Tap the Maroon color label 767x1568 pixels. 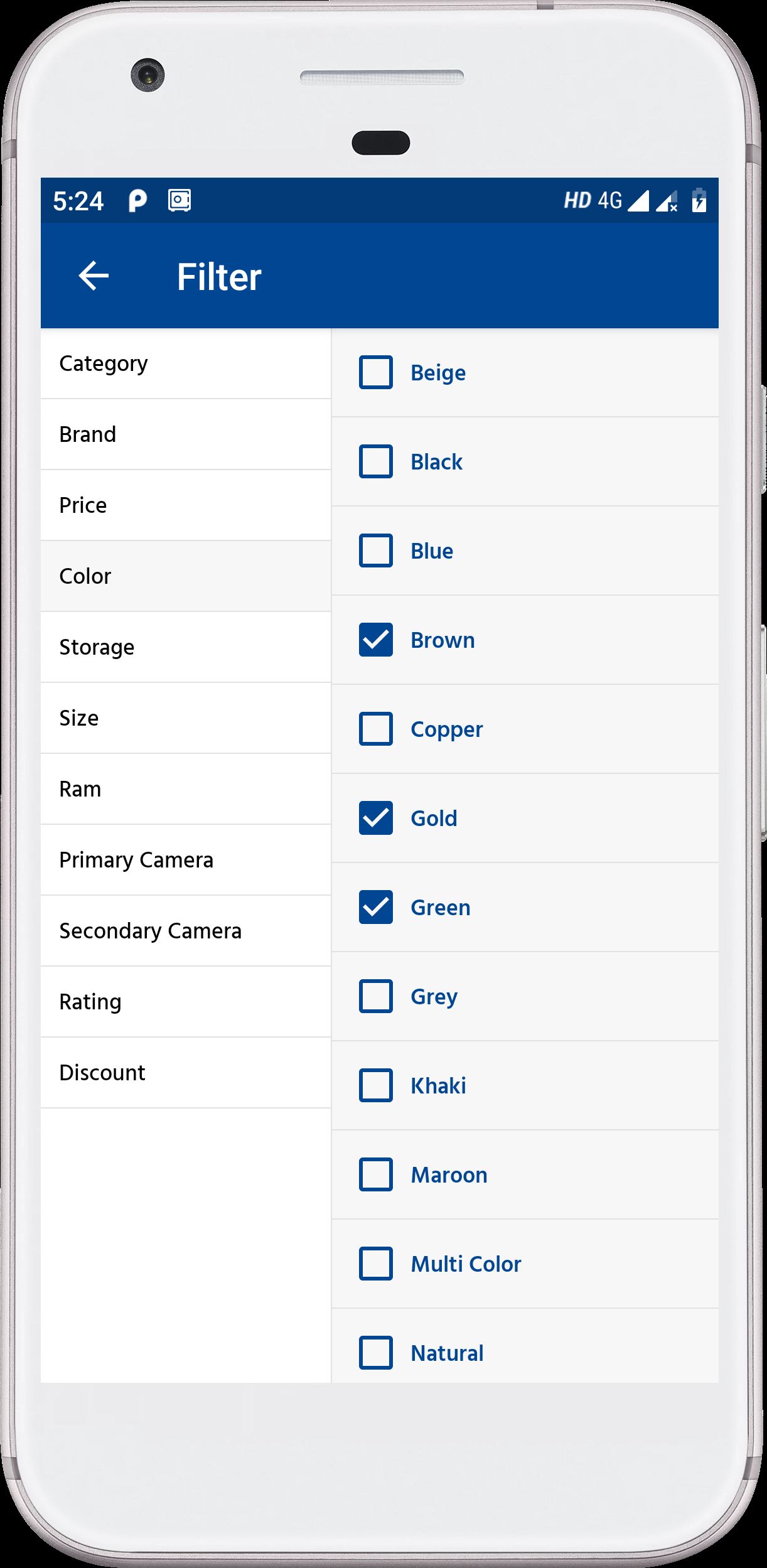(x=449, y=1174)
